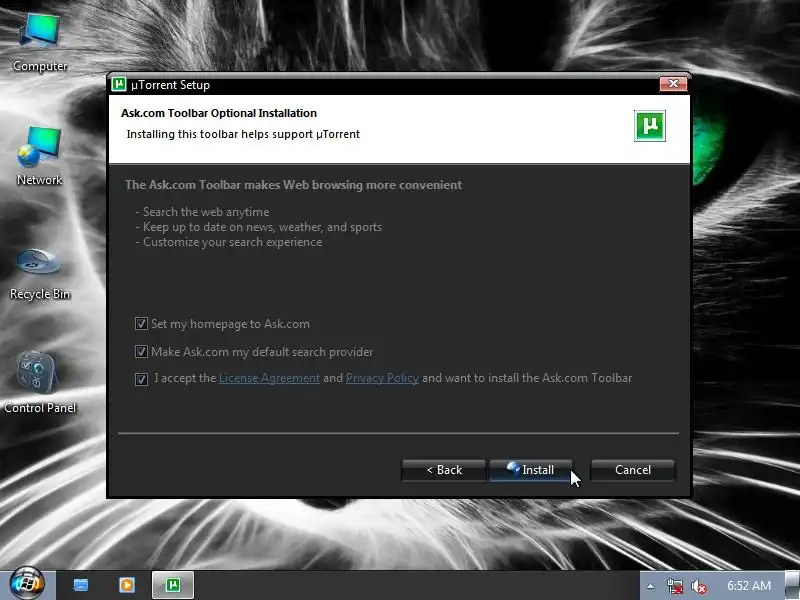800x600 pixels.
Task: Launch the media player taskbar icon
Action: pos(127,585)
